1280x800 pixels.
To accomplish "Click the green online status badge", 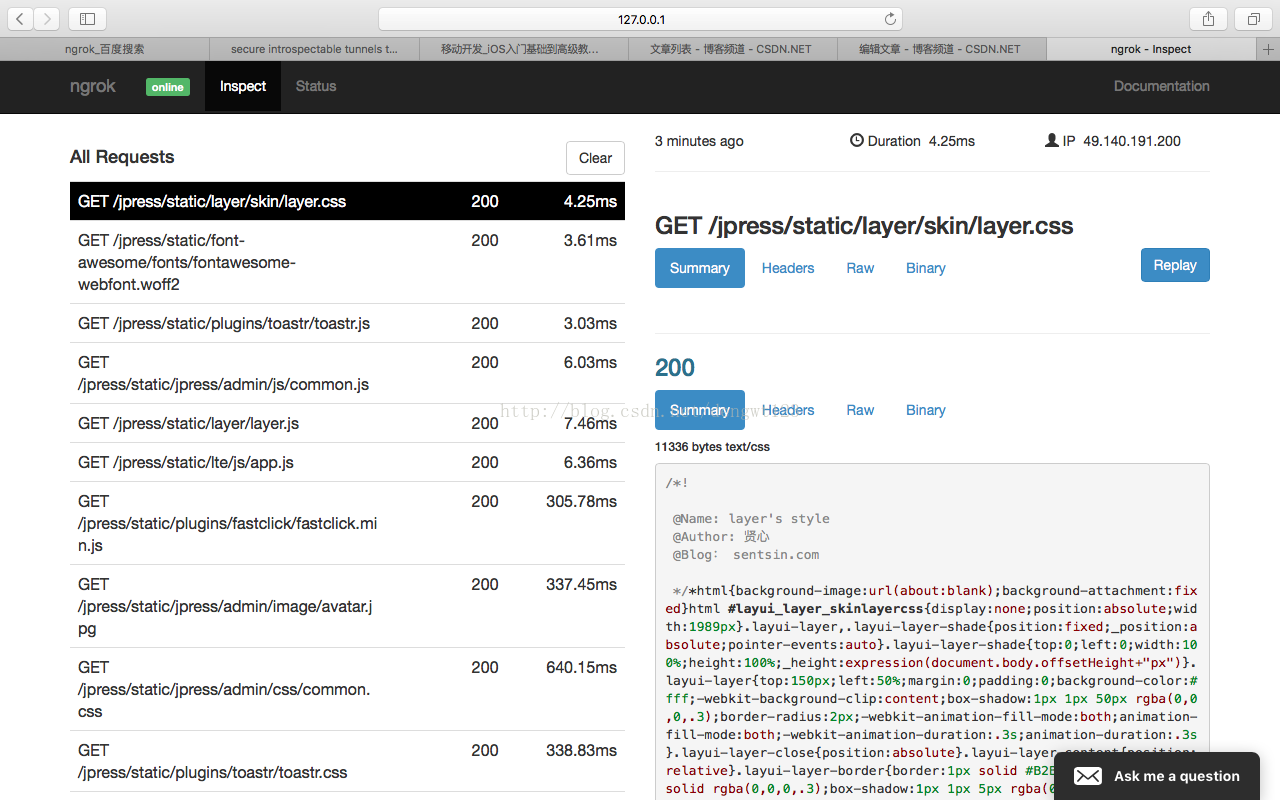I will [167, 87].
